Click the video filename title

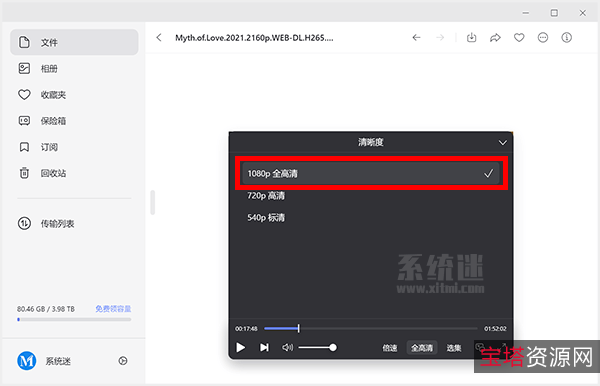254,37
